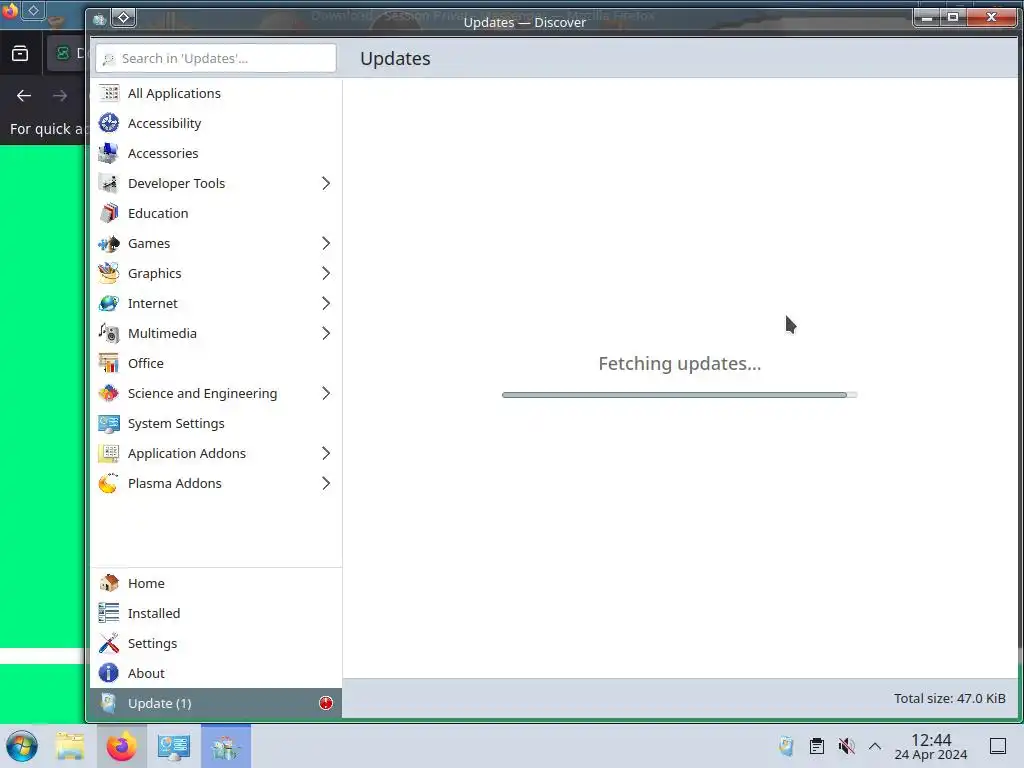
Task: Open the file manager taskbar icon
Action: (x=70, y=746)
